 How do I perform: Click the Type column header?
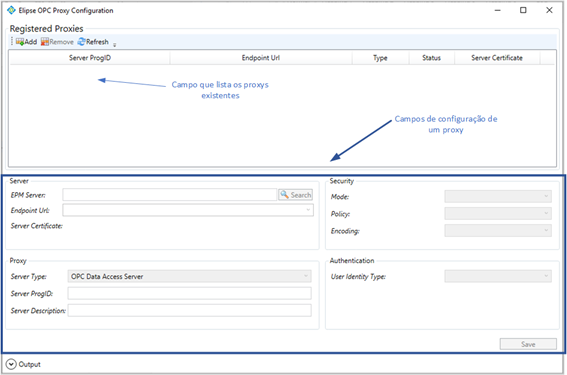click(380, 58)
